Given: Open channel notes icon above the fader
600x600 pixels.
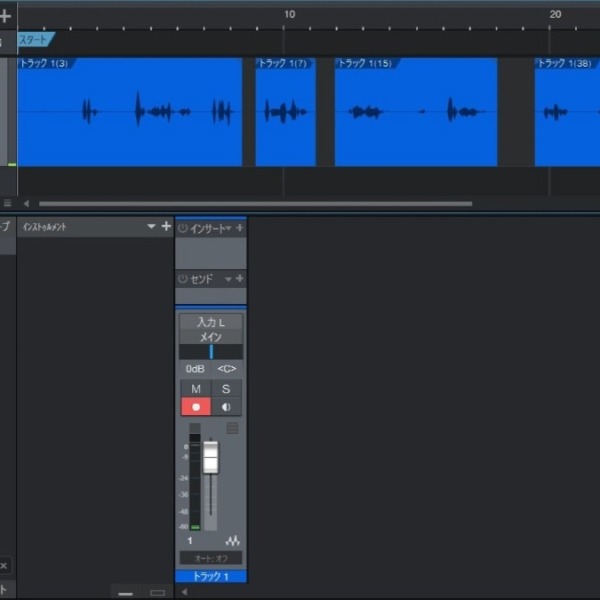Looking at the screenshot, I should pyautogui.click(x=232, y=428).
